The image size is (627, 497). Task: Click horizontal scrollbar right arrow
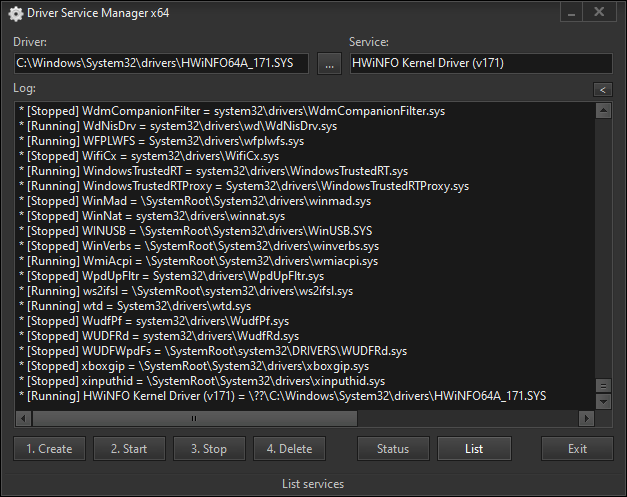click(586, 419)
